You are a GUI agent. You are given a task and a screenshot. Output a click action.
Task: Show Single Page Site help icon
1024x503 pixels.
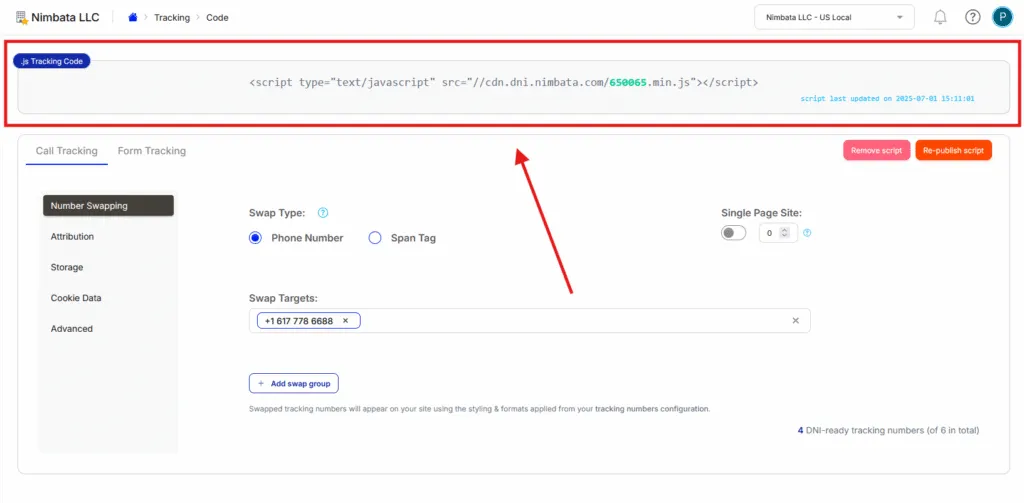click(x=807, y=233)
